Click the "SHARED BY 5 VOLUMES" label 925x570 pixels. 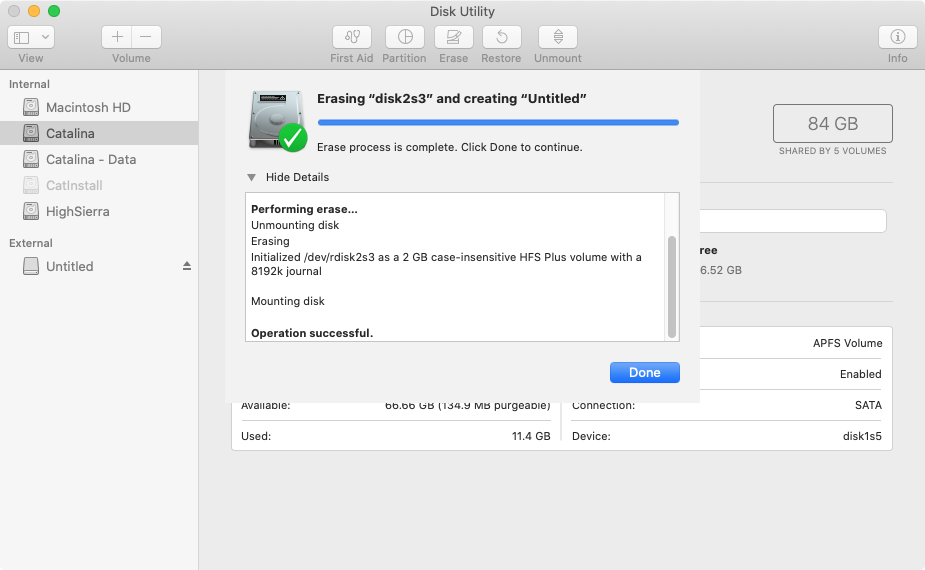tap(832, 151)
